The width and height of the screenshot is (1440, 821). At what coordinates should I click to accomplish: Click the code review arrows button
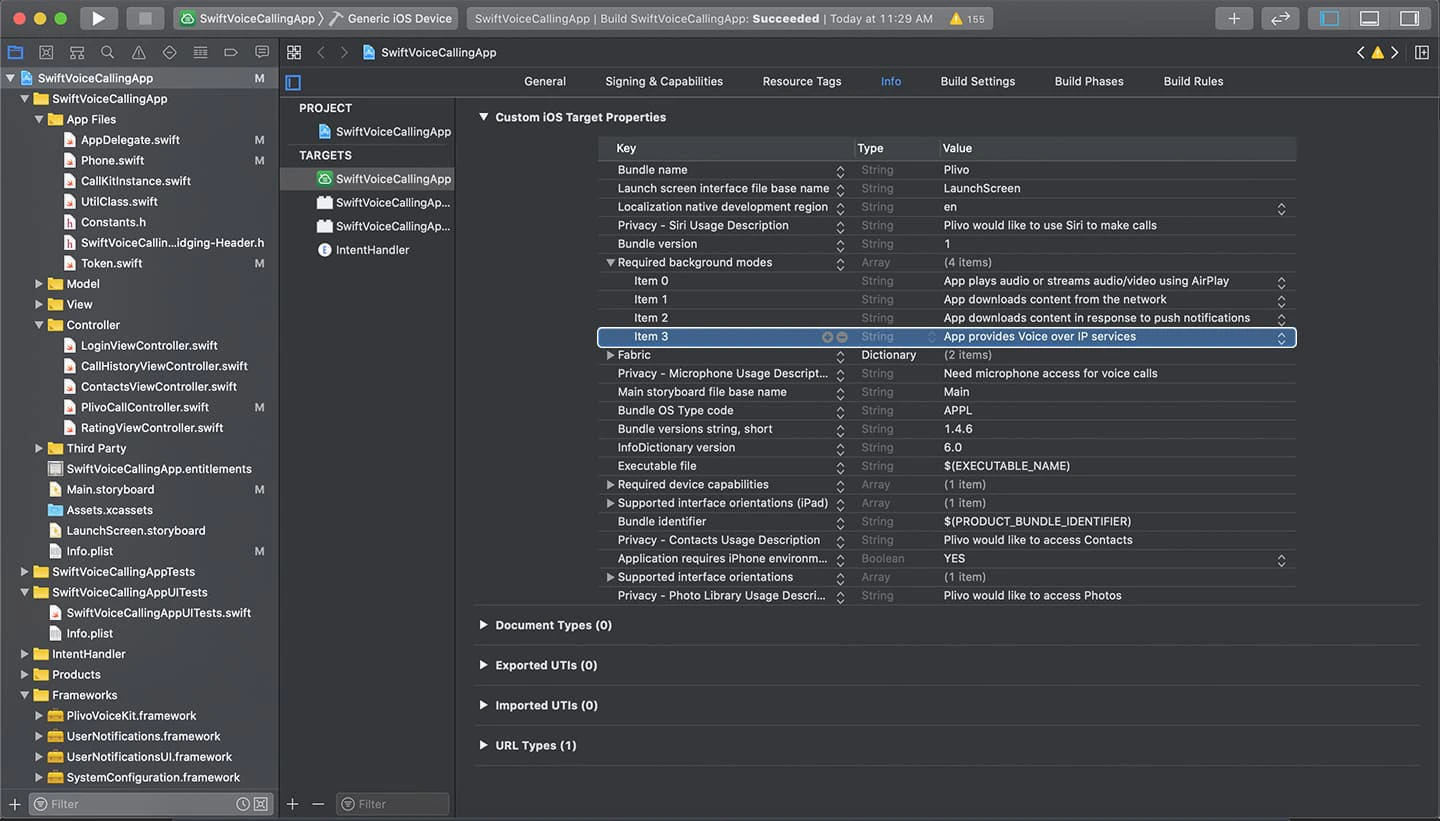(1279, 18)
